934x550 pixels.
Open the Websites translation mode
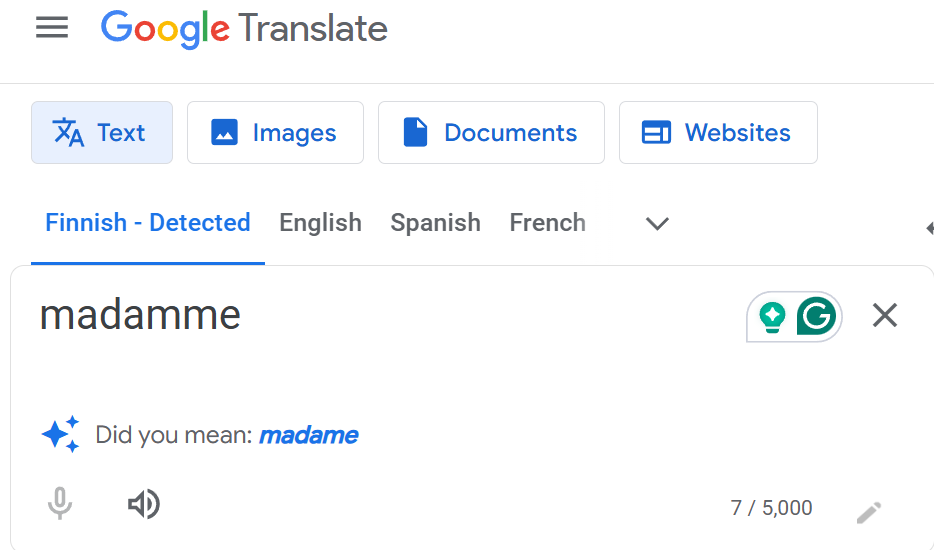click(718, 132)
